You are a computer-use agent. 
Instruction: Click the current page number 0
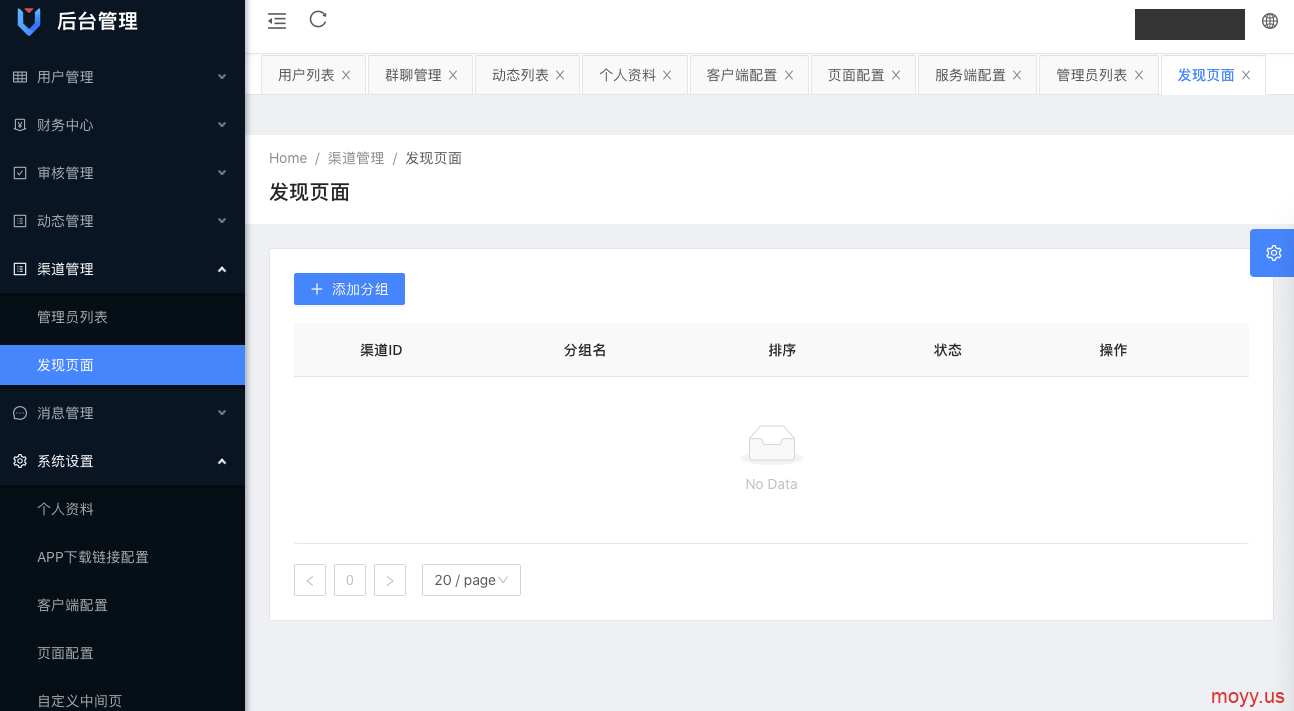pos(350,580)
